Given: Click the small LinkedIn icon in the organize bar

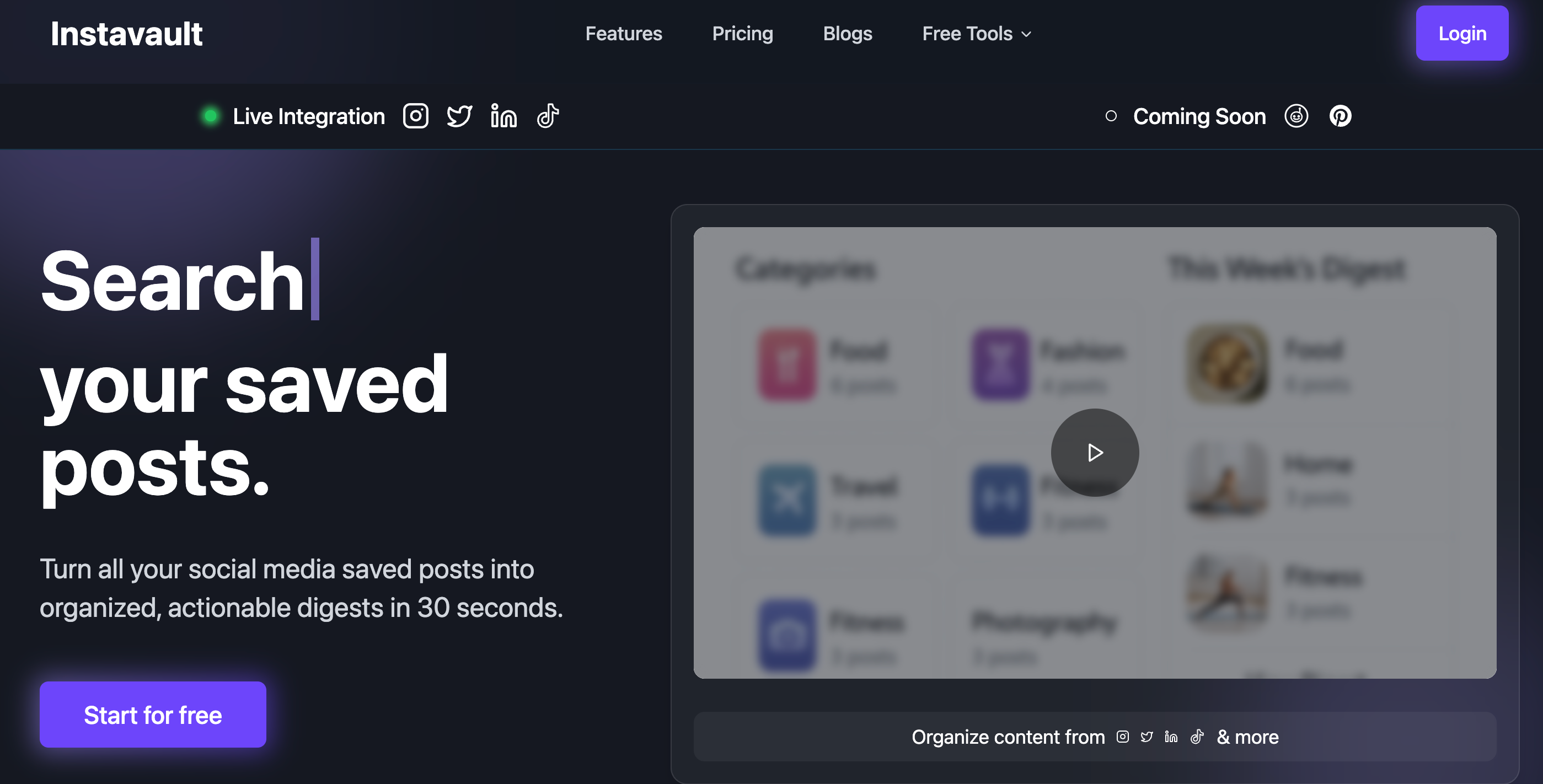Looking at the screenshot, I should pos(1171,737).
